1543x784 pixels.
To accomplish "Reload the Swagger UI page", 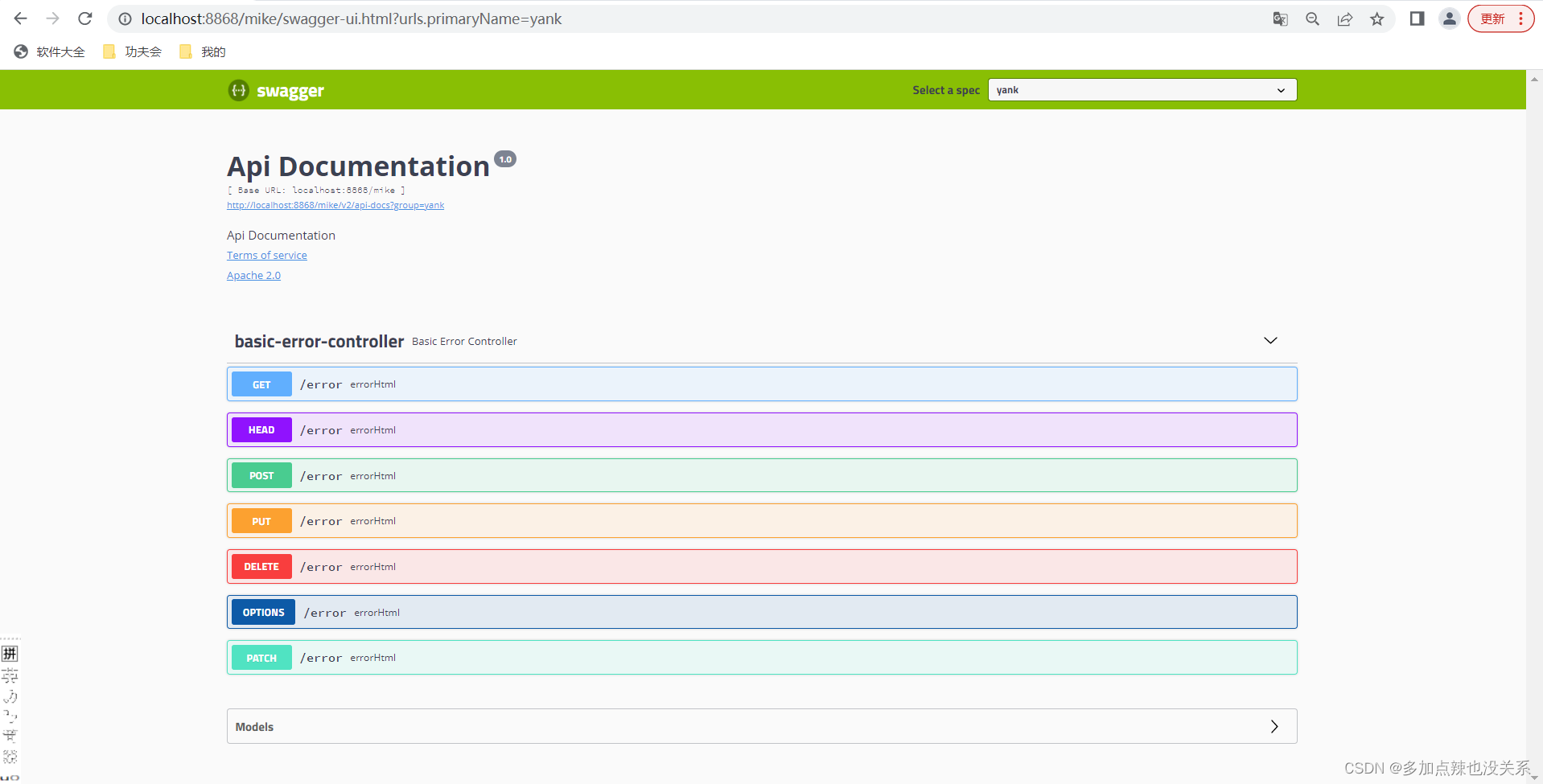I will click(x=85, y=18).
